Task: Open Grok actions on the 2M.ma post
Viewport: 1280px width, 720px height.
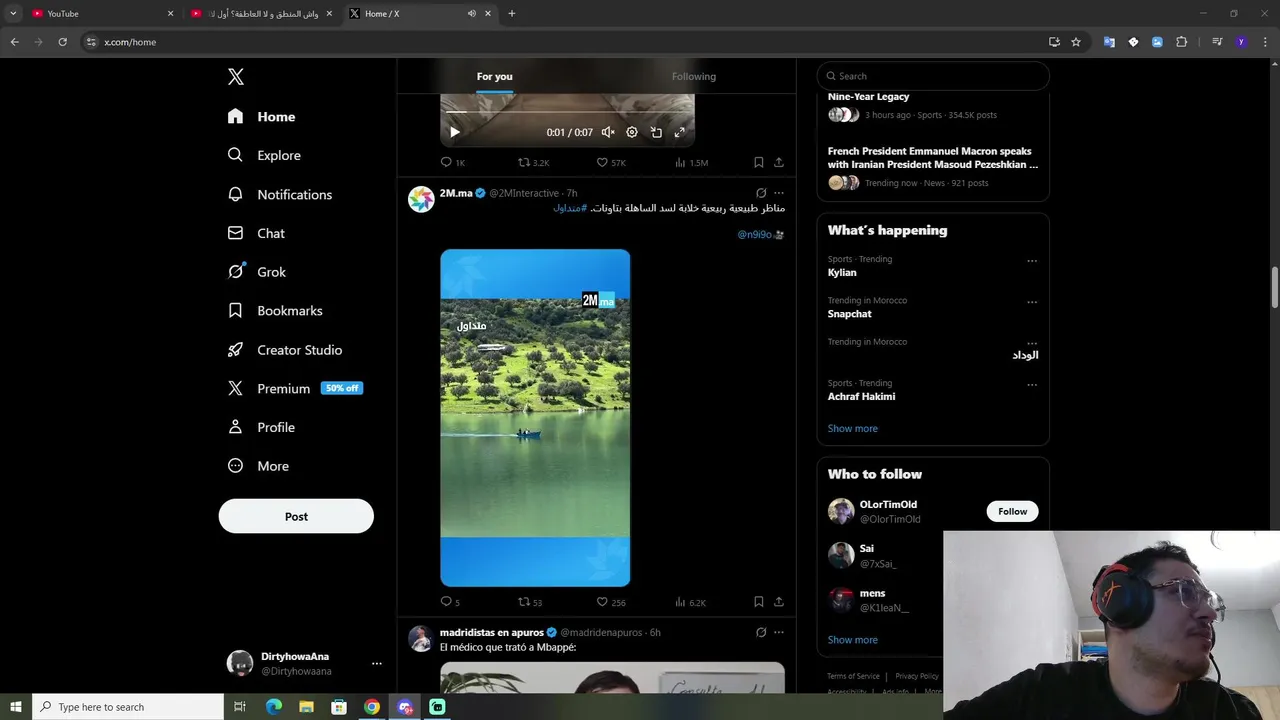Action: 761,193
